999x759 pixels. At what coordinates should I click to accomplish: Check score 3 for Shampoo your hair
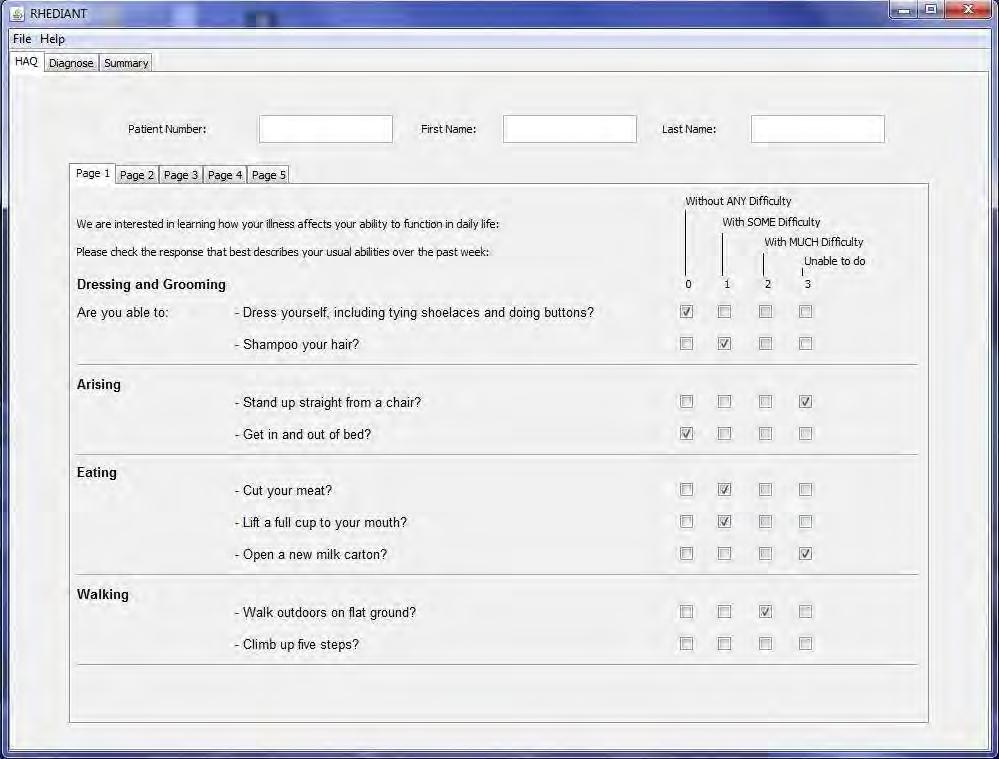click(805, 343)
